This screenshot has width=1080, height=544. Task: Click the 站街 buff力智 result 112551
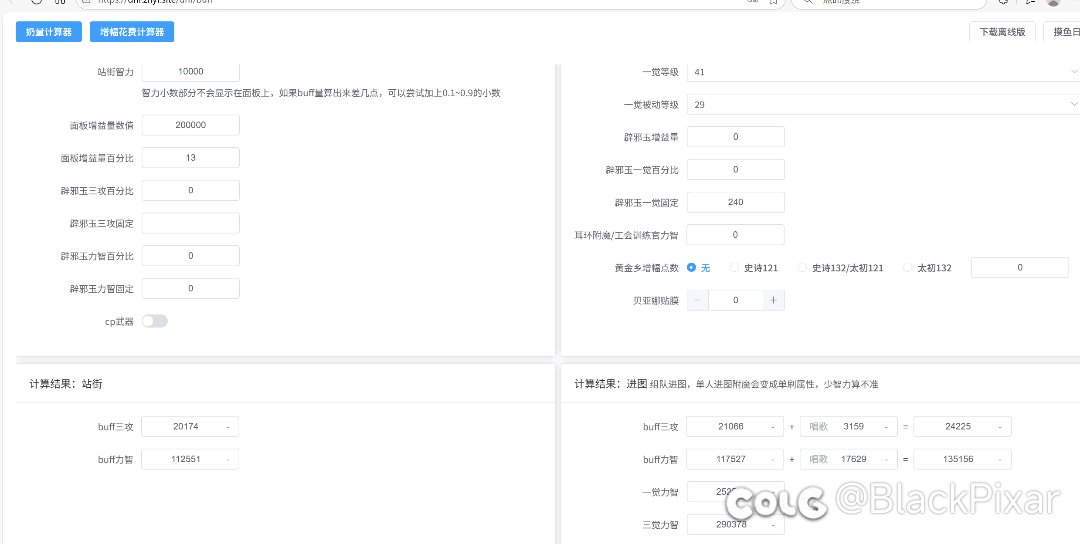tap(190, 459)
